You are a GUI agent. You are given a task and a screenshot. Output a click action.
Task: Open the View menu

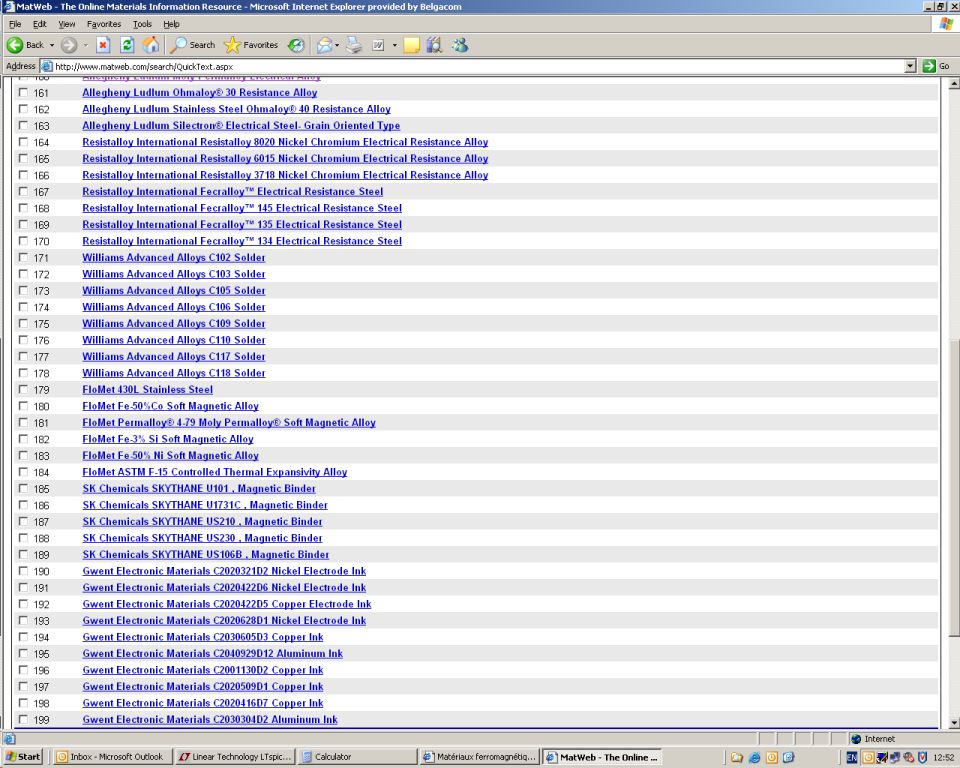[x=67, y=24]
